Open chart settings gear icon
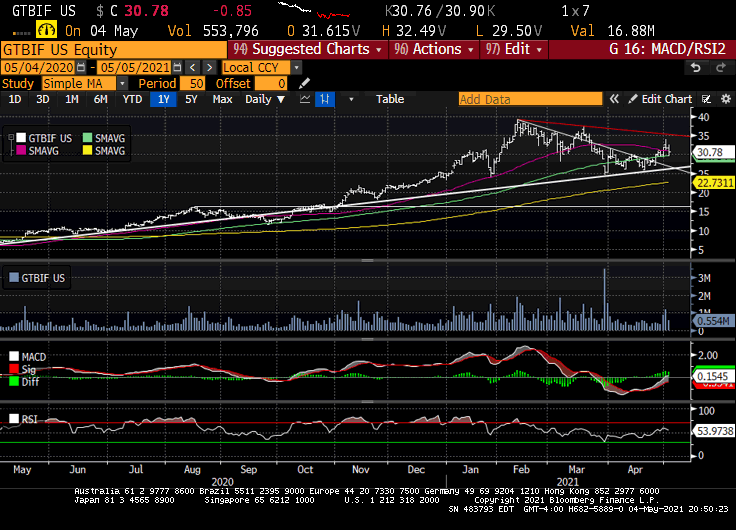Image resolution: width=736 pixels, height=530 pixels. point(726,99)
